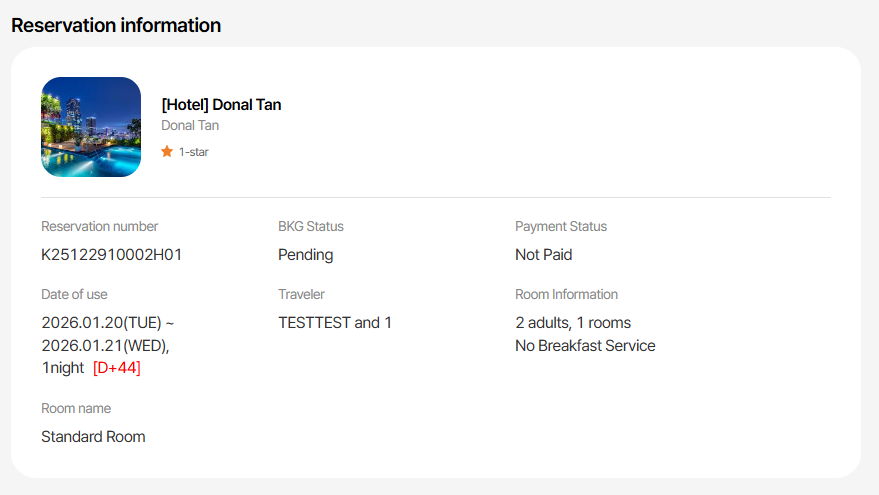This screenshot has height=495, width=879.
Task: Click the date of use 2026.01.20(TUE)
Action: pyautogui.click(x=101, y=323)
